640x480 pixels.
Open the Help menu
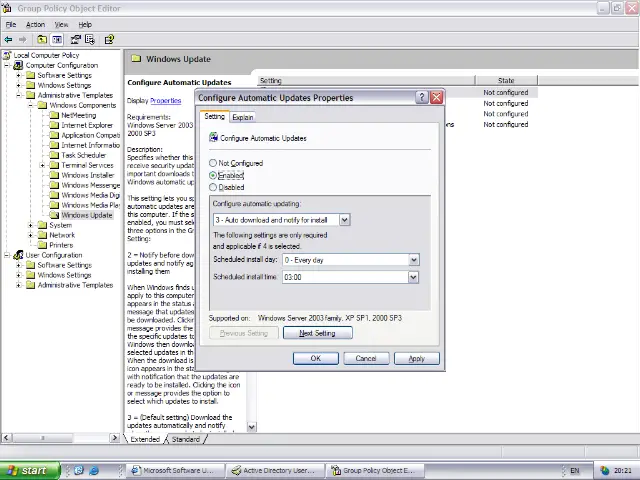[x=85, y=24]
